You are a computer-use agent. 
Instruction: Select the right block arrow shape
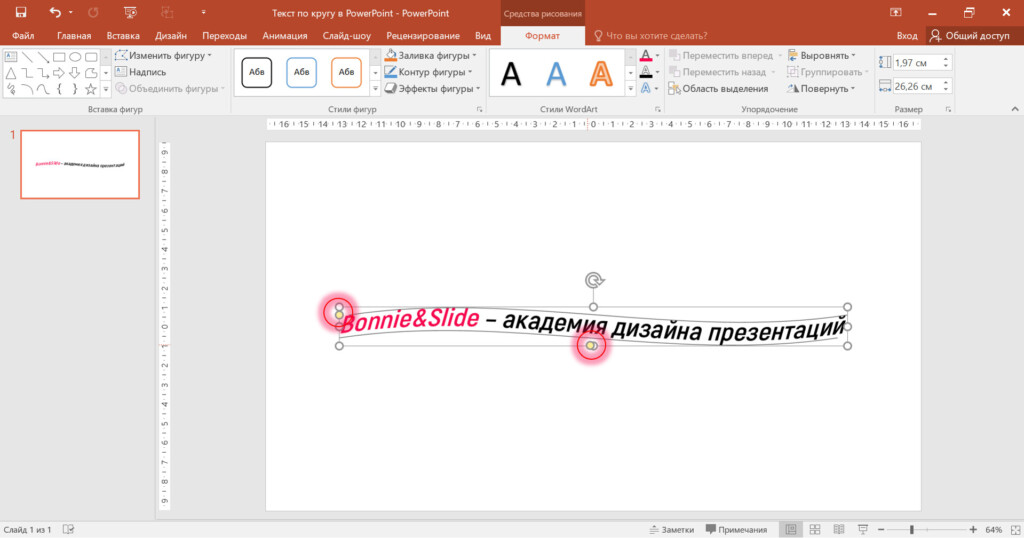coord(59,73)
